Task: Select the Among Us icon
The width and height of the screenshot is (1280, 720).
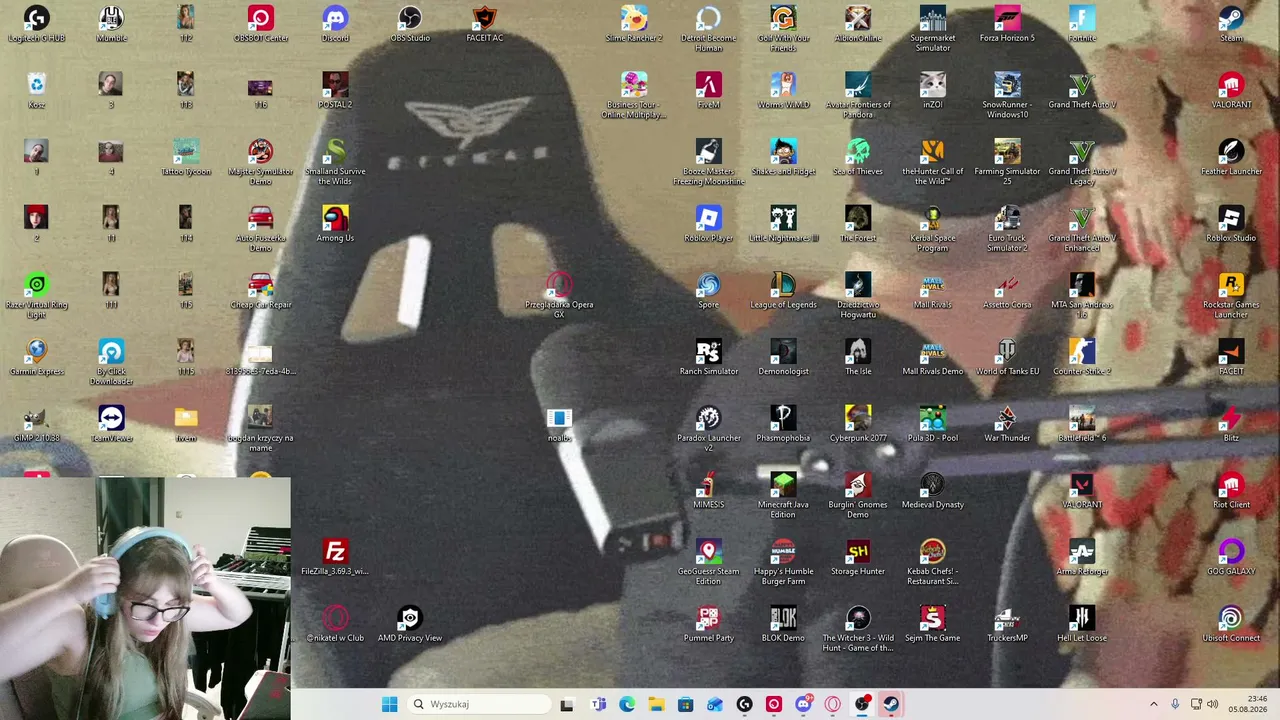Action: [x=335, y=224]
